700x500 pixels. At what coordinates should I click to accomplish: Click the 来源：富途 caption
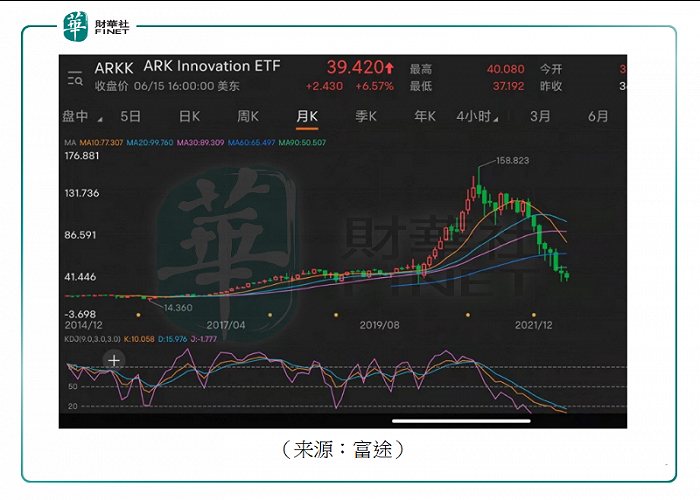343,450
